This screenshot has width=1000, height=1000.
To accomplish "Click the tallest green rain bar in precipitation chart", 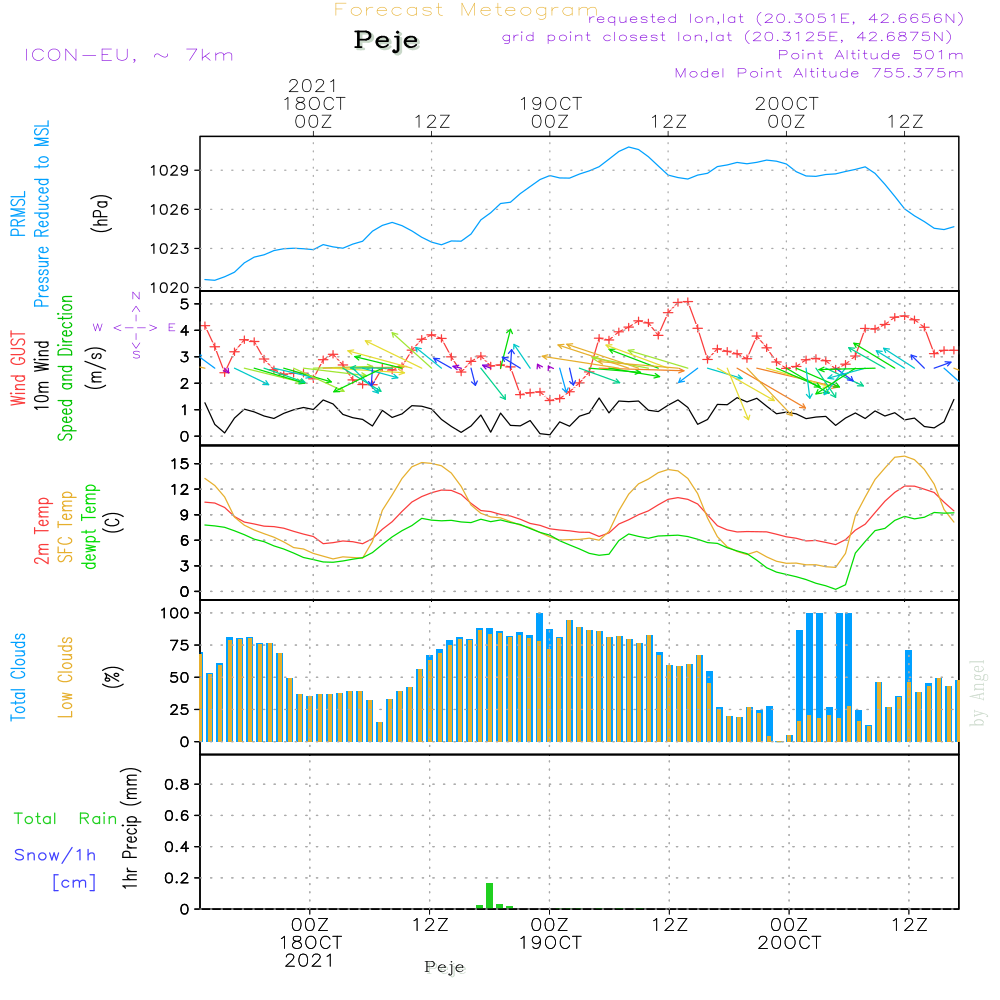I will tap(489, 896).
